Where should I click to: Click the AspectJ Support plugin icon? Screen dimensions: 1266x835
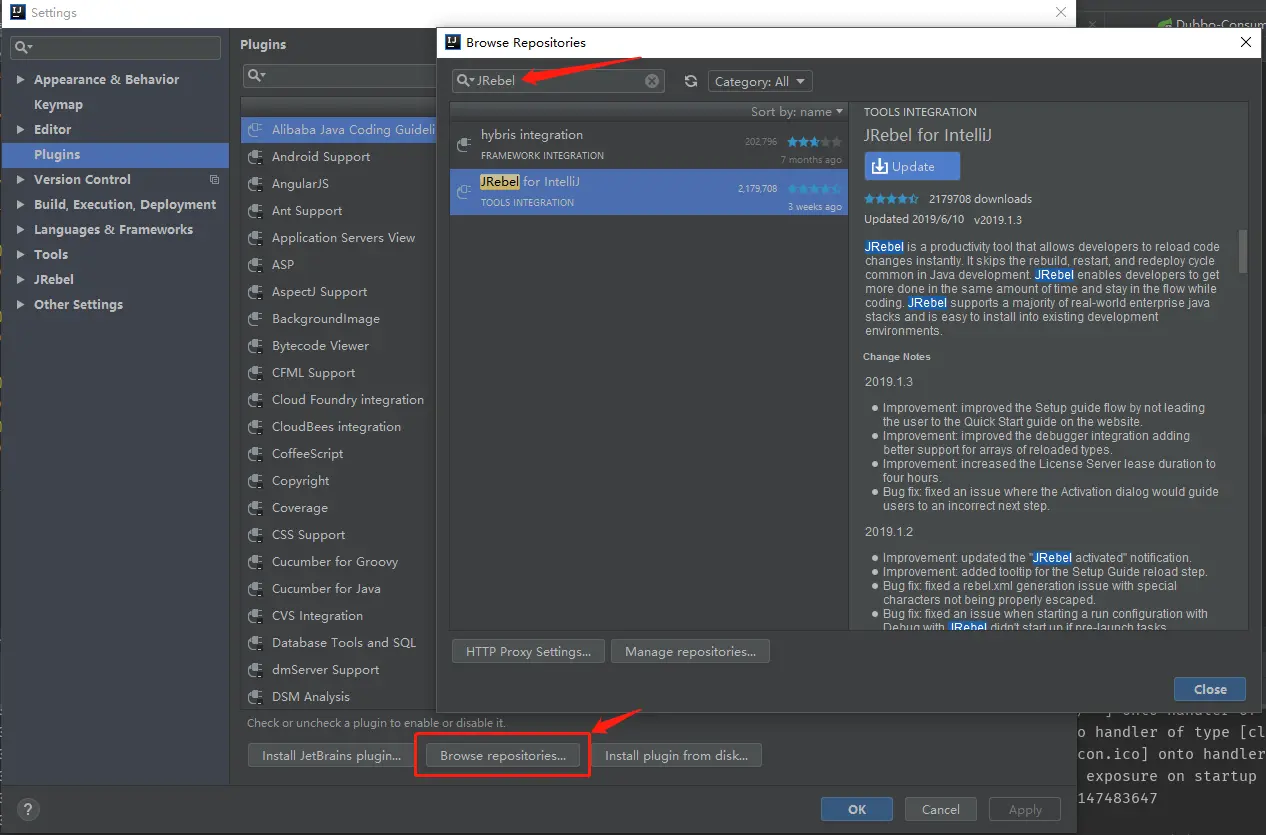(x=255, y=292)
